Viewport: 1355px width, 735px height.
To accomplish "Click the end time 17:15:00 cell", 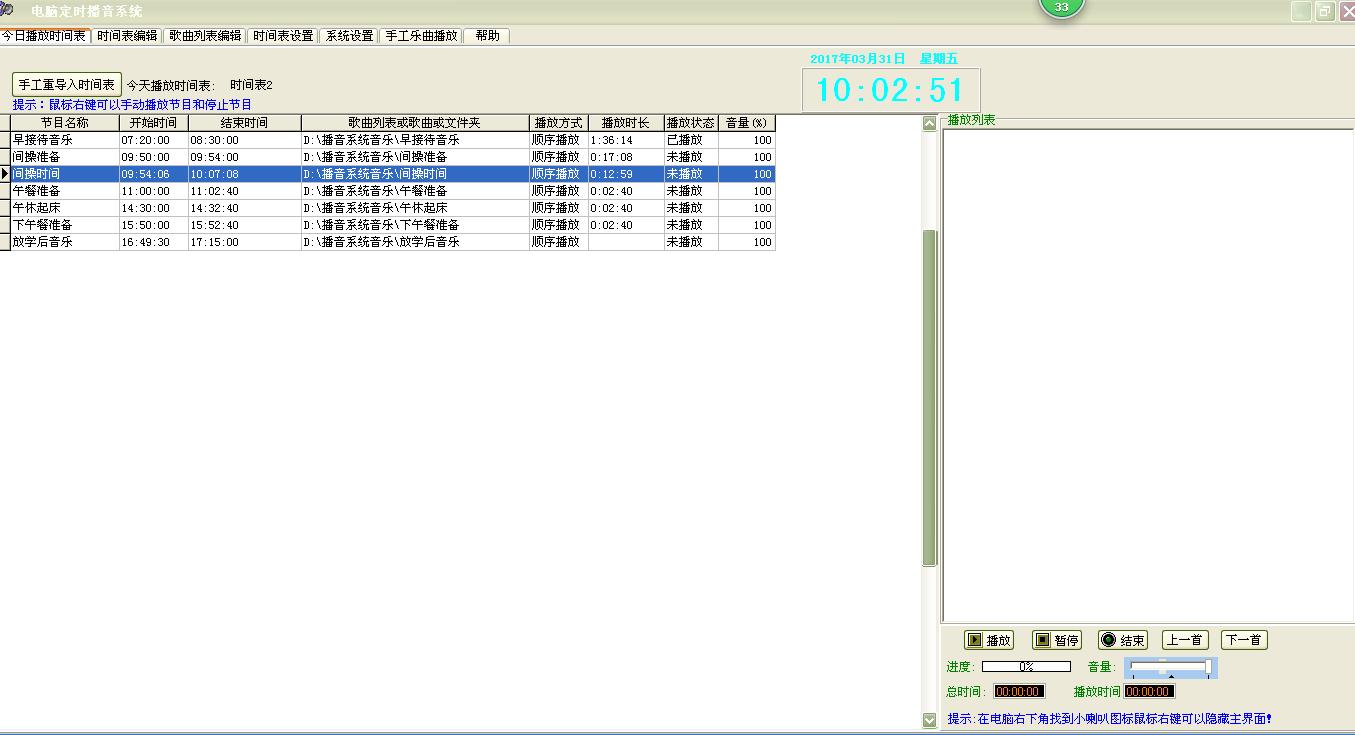I will pos(245,242).
